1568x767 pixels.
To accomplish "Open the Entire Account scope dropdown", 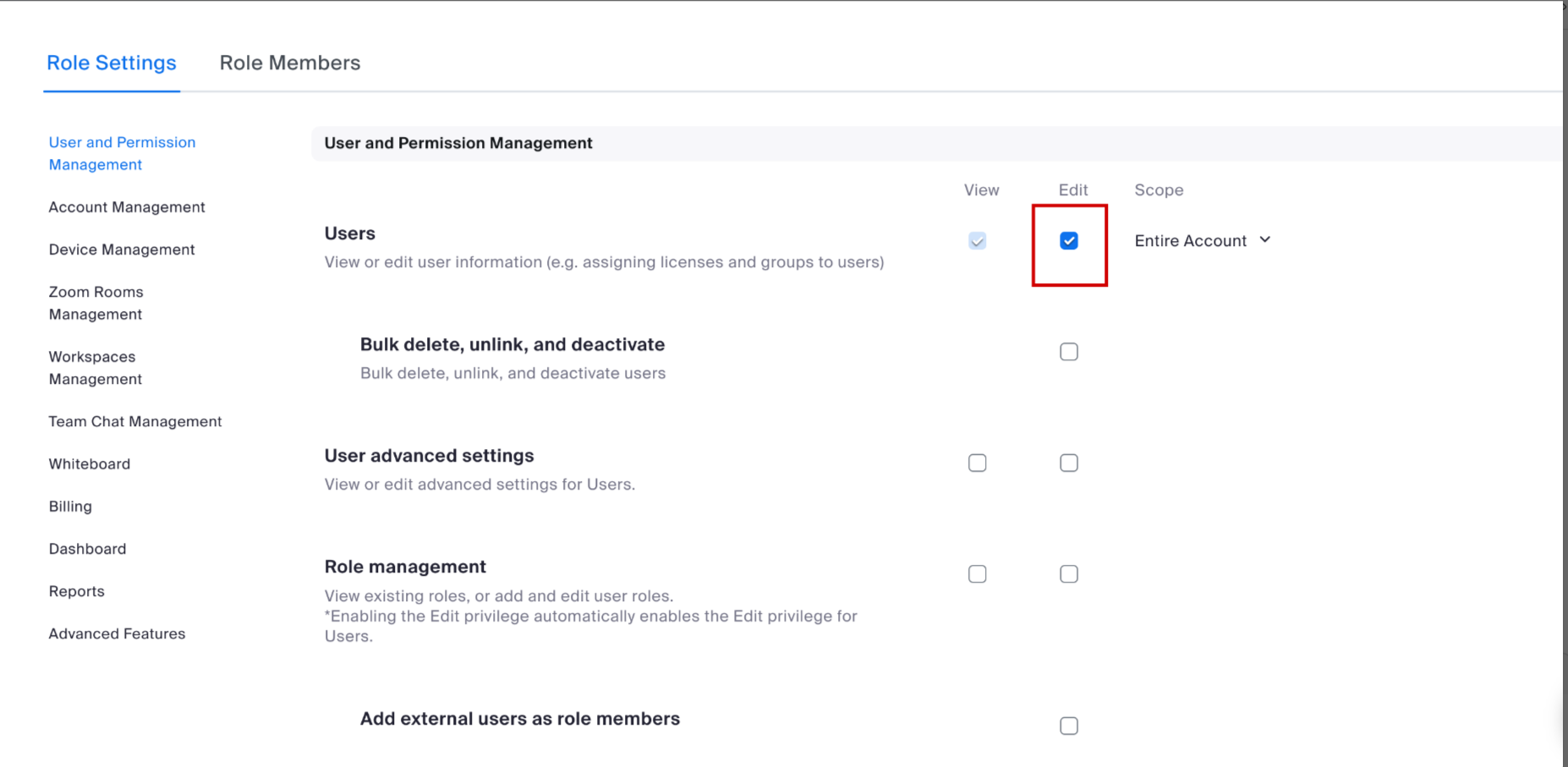I will click(x=1191, y=241).
